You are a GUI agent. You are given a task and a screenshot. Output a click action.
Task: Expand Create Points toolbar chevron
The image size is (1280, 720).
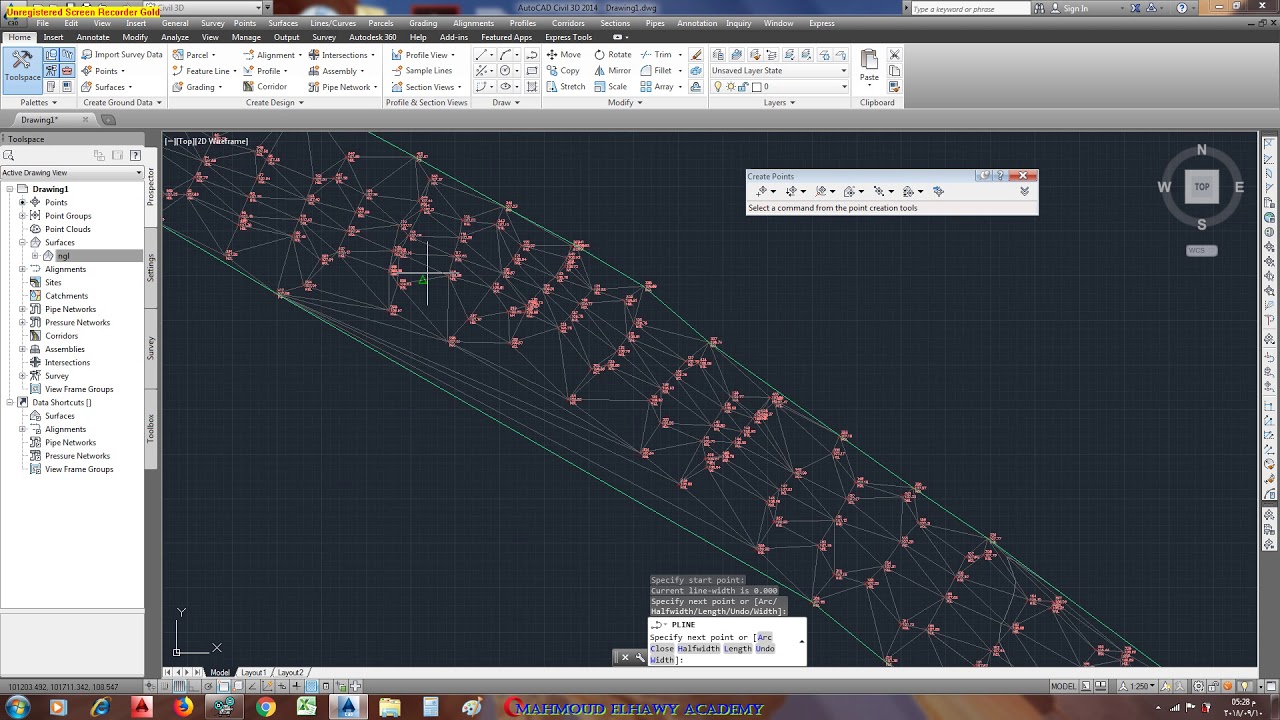tap(1024, 191)
